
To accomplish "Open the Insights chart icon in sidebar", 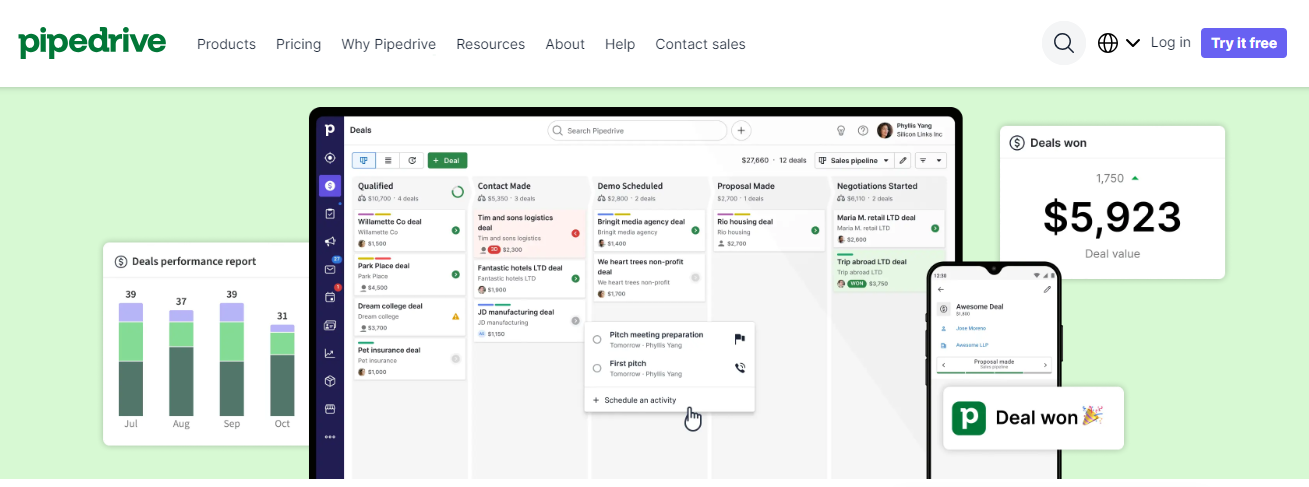I will pyautogui.click(x=330, y=353).
